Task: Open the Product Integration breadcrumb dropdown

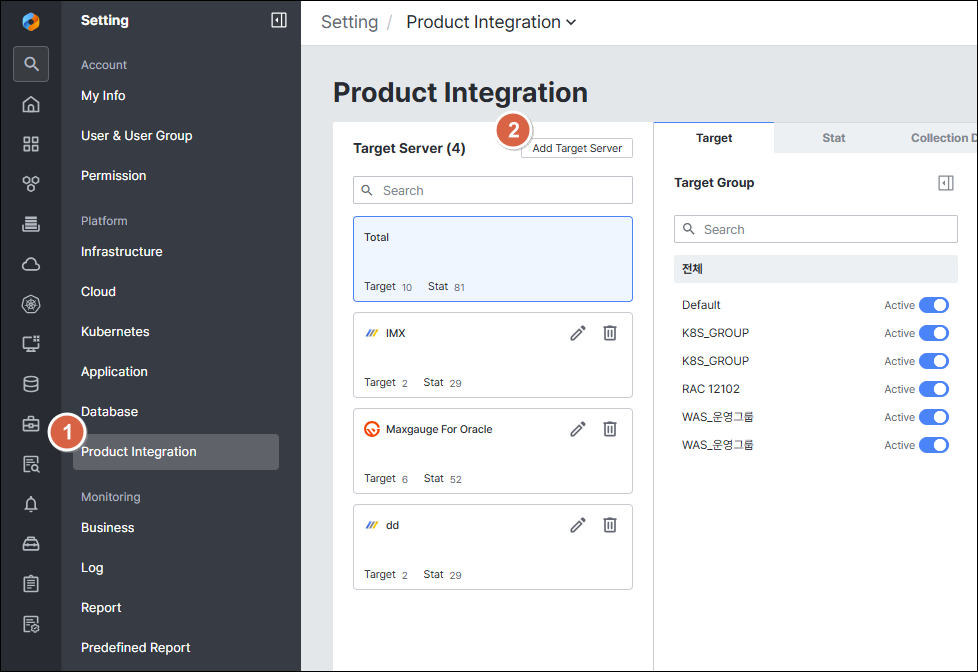Action: click(491, 22)
